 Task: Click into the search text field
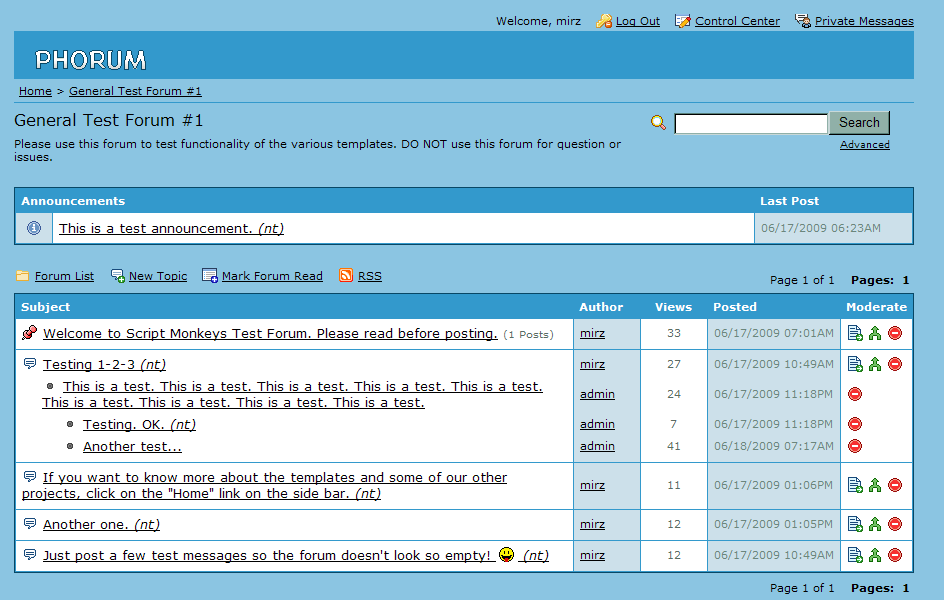(x=751, y=123)
